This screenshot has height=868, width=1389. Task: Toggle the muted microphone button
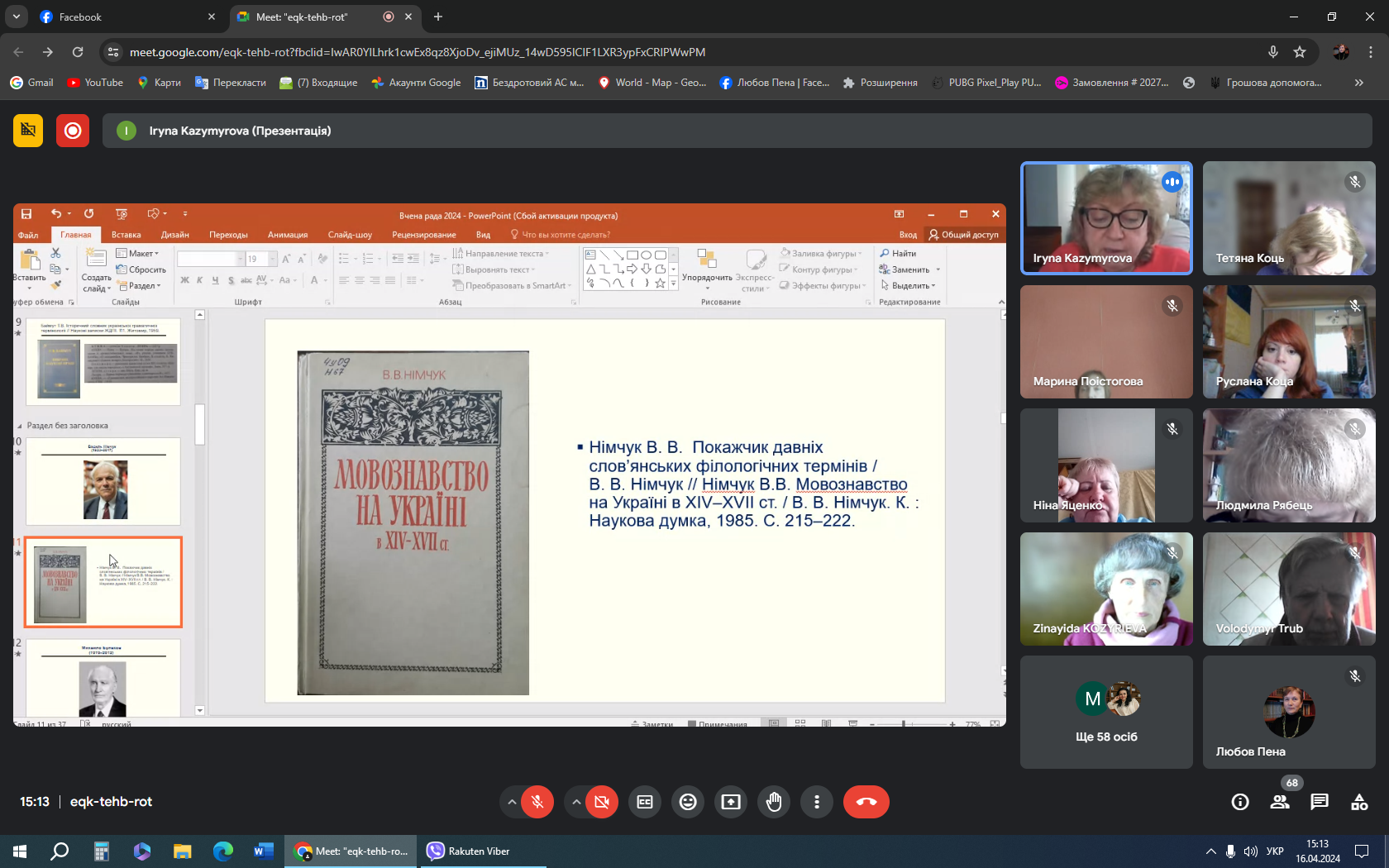click(x=537, y=802)
